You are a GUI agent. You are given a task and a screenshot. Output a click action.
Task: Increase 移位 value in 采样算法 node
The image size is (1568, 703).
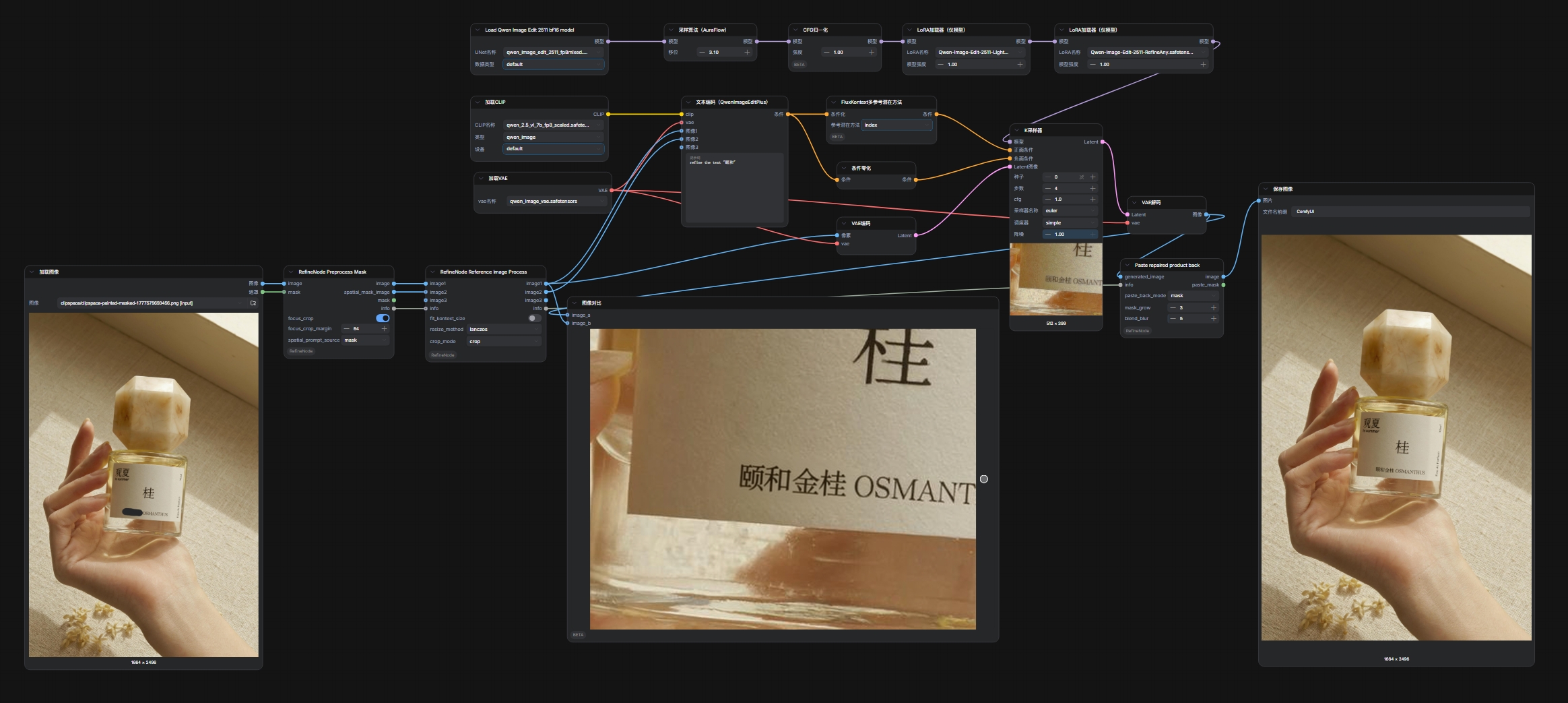(746, 53)
